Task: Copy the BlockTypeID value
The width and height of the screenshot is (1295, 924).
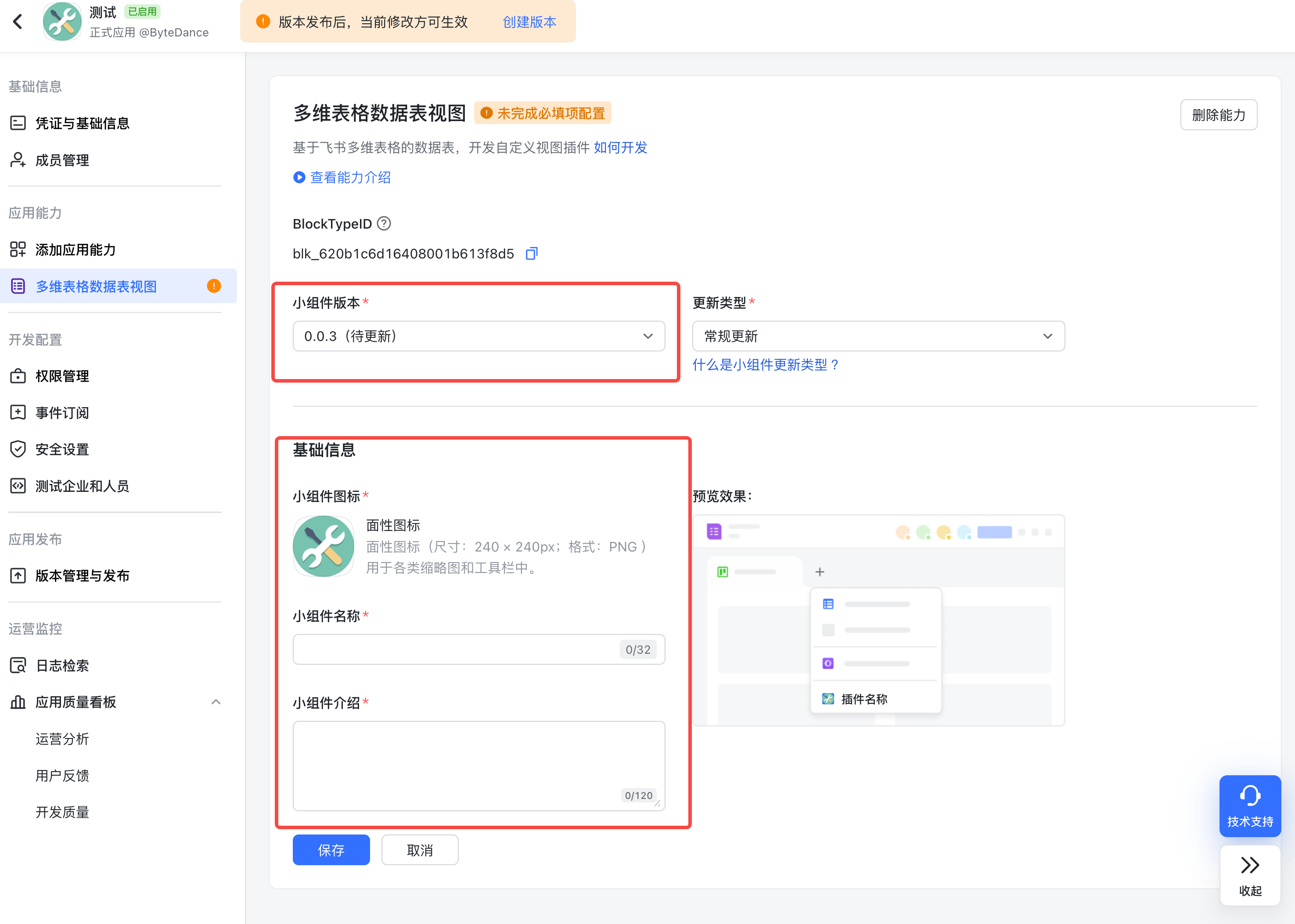Action: click(531, 254)
